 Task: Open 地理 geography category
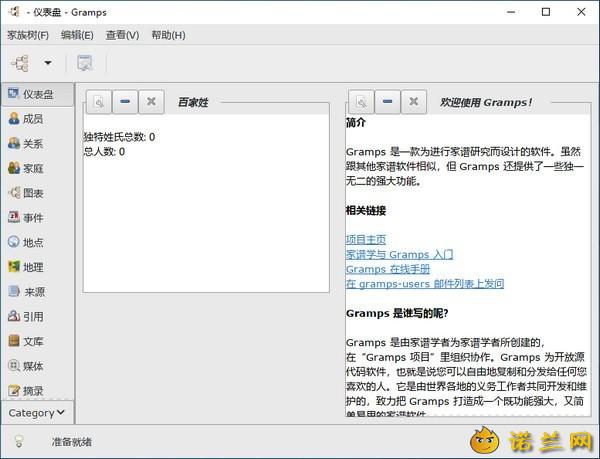(38, 267)
